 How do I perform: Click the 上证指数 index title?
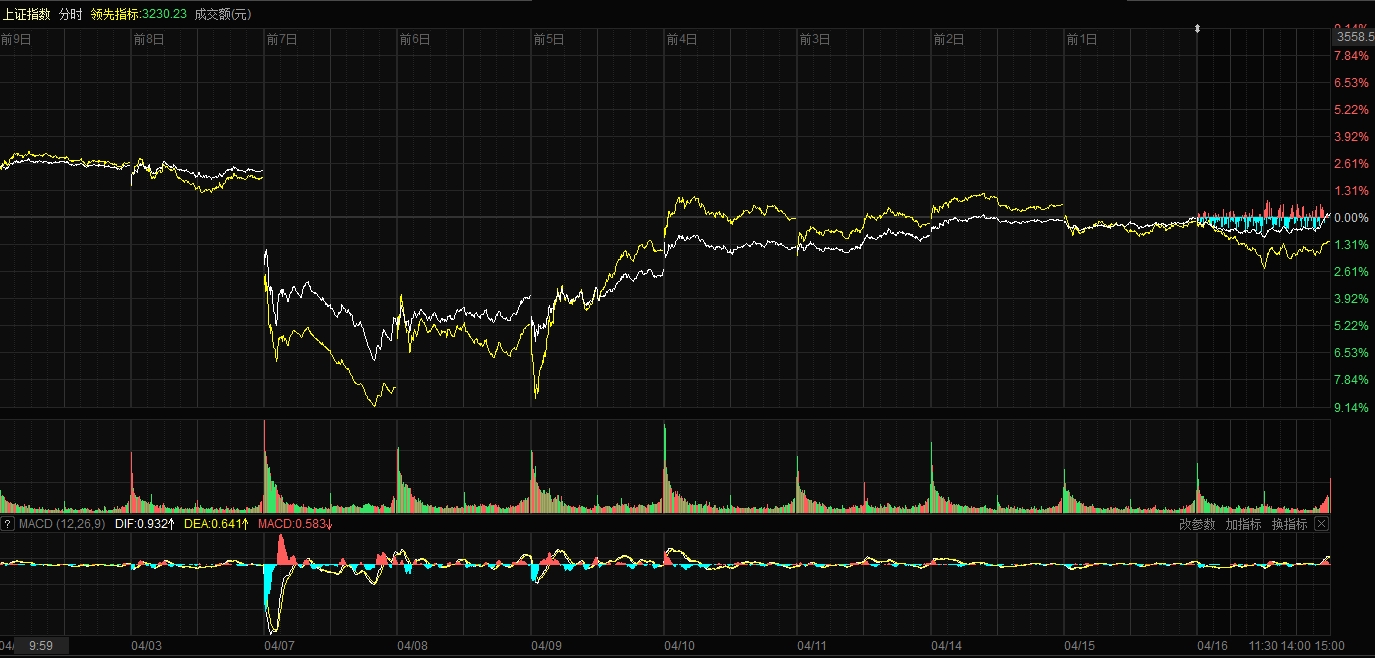click(x=26, y=14)
